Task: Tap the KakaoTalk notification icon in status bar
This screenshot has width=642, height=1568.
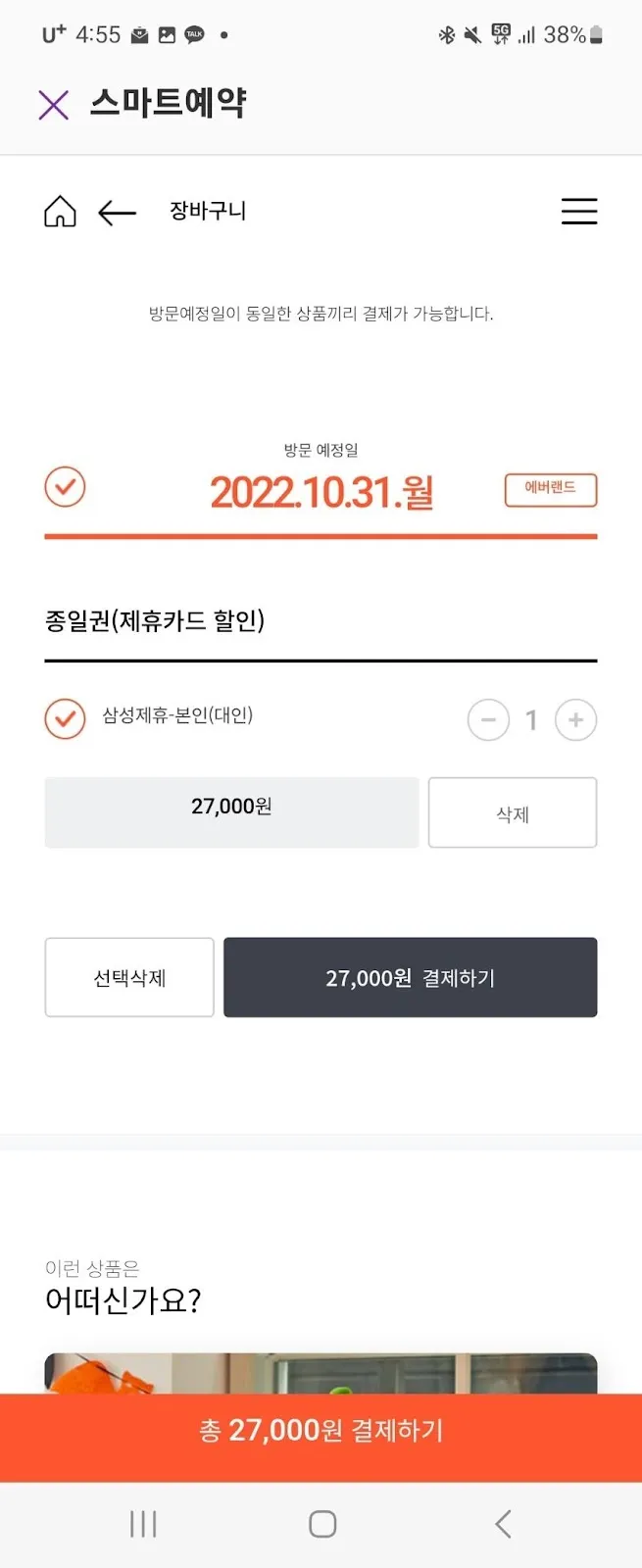Action: pyautogui.click(x=195, y=34)
